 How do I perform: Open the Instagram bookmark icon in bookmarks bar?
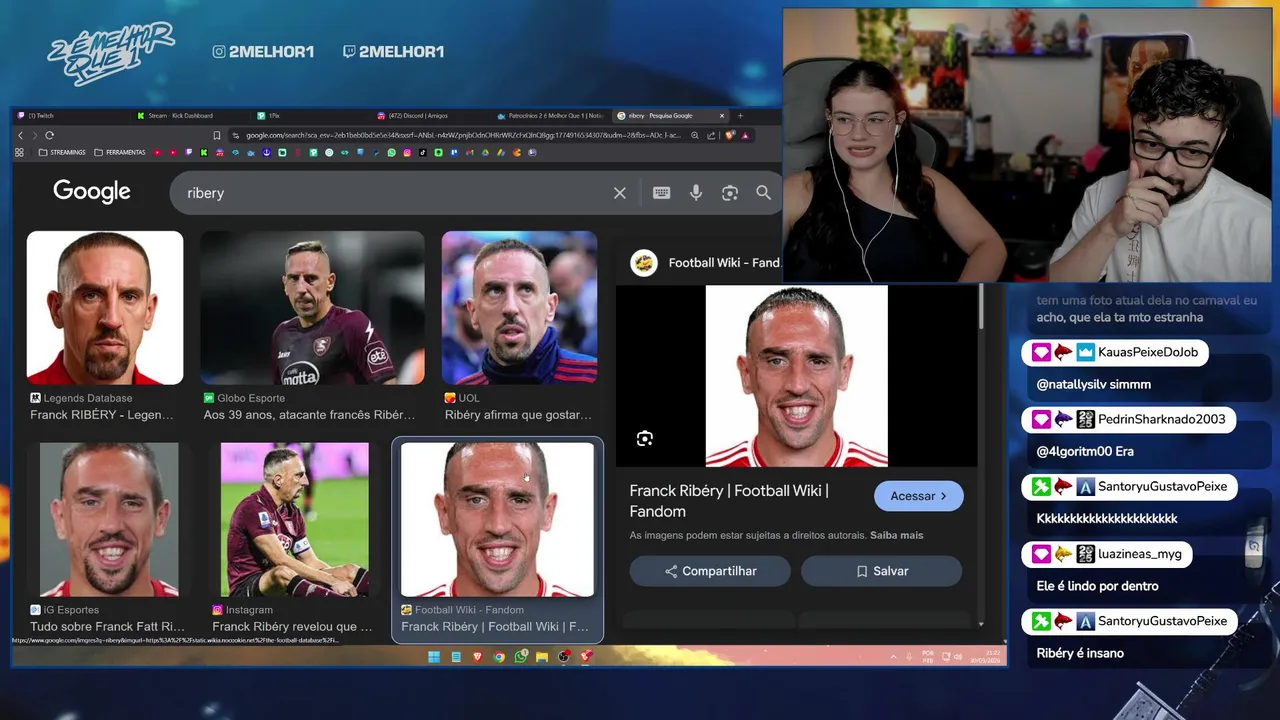coord(407,152)
